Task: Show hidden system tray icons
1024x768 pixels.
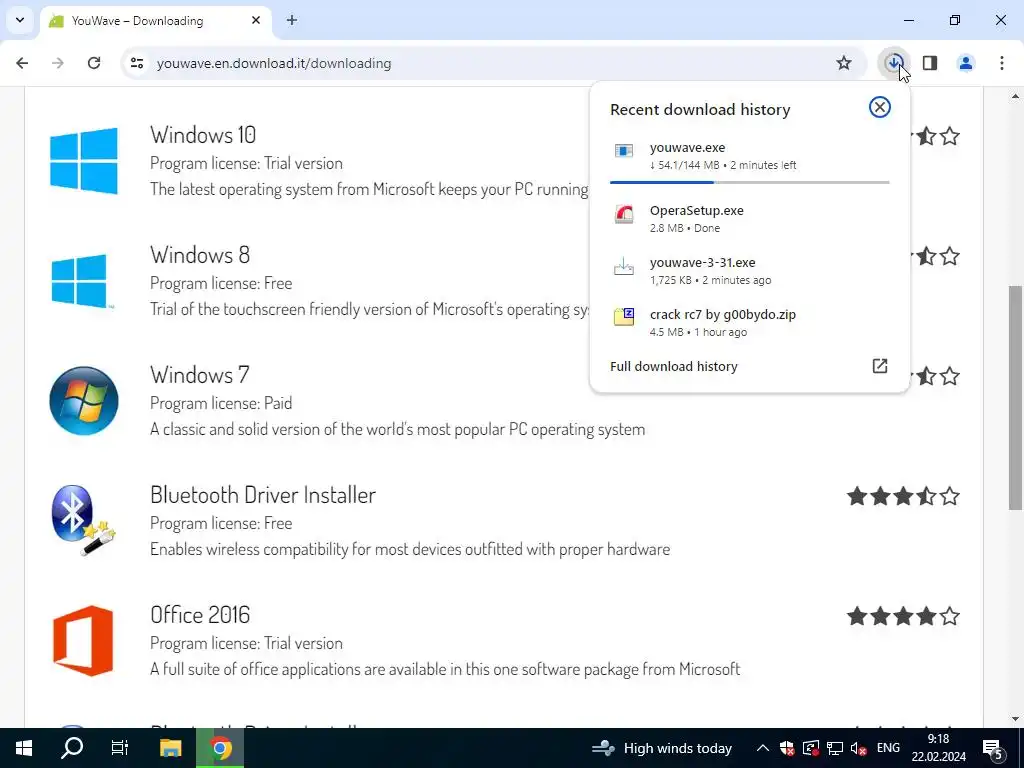Action: tap(762, 748)
